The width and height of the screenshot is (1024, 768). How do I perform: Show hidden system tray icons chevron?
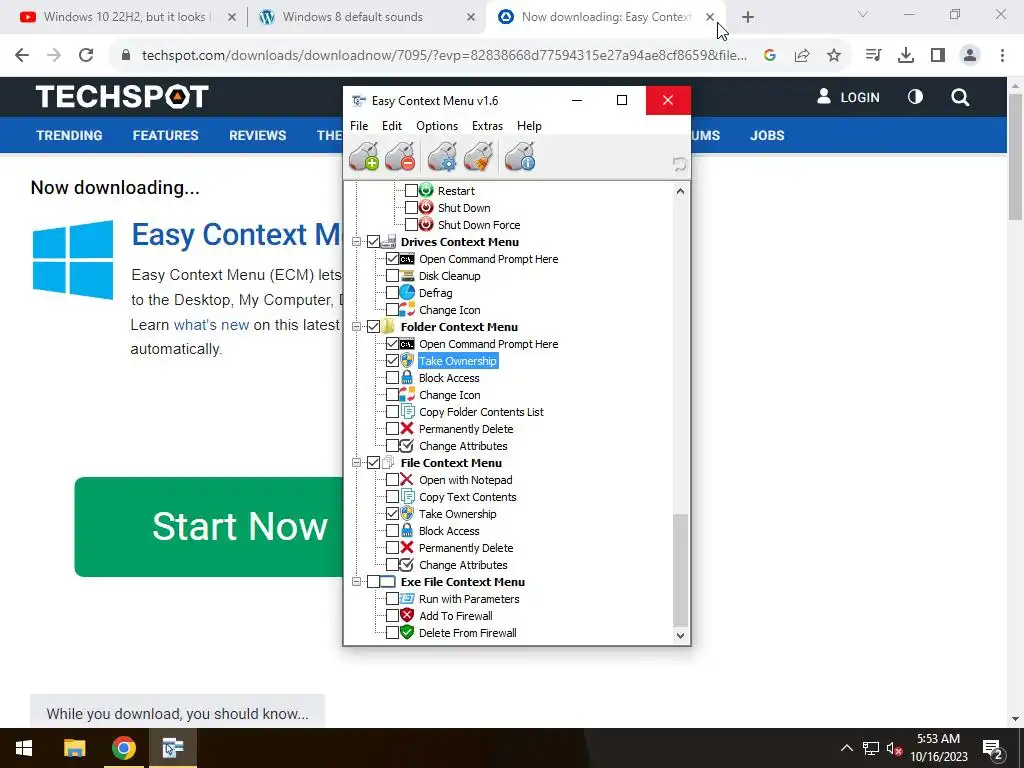(846, 748)
